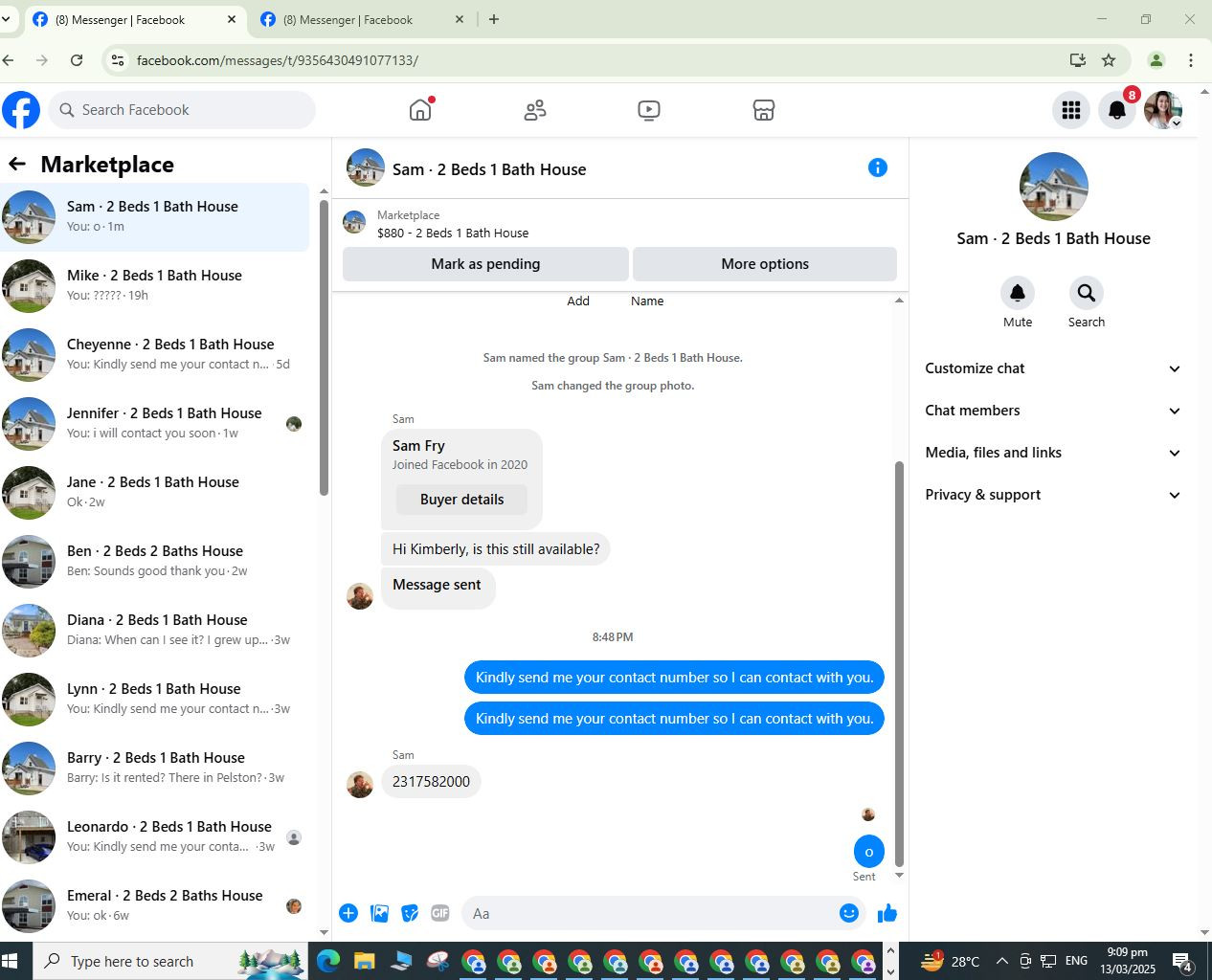
Task: Open Mike · 2 Beds 1 Bath House chat
Action: point(155,285)
